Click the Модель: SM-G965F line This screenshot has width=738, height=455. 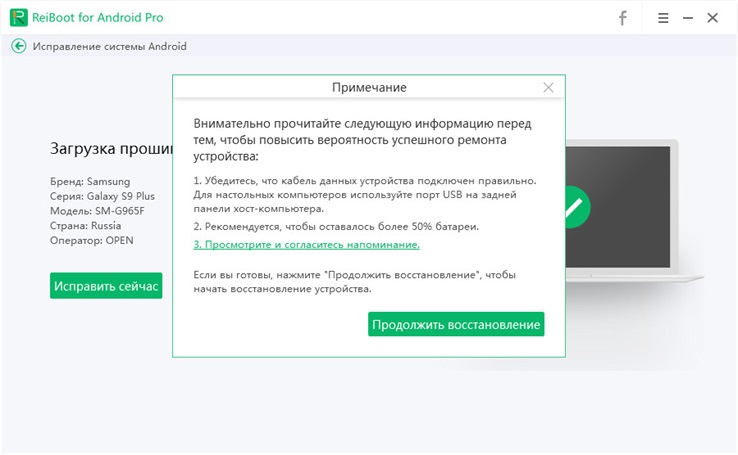pos(97,211)
